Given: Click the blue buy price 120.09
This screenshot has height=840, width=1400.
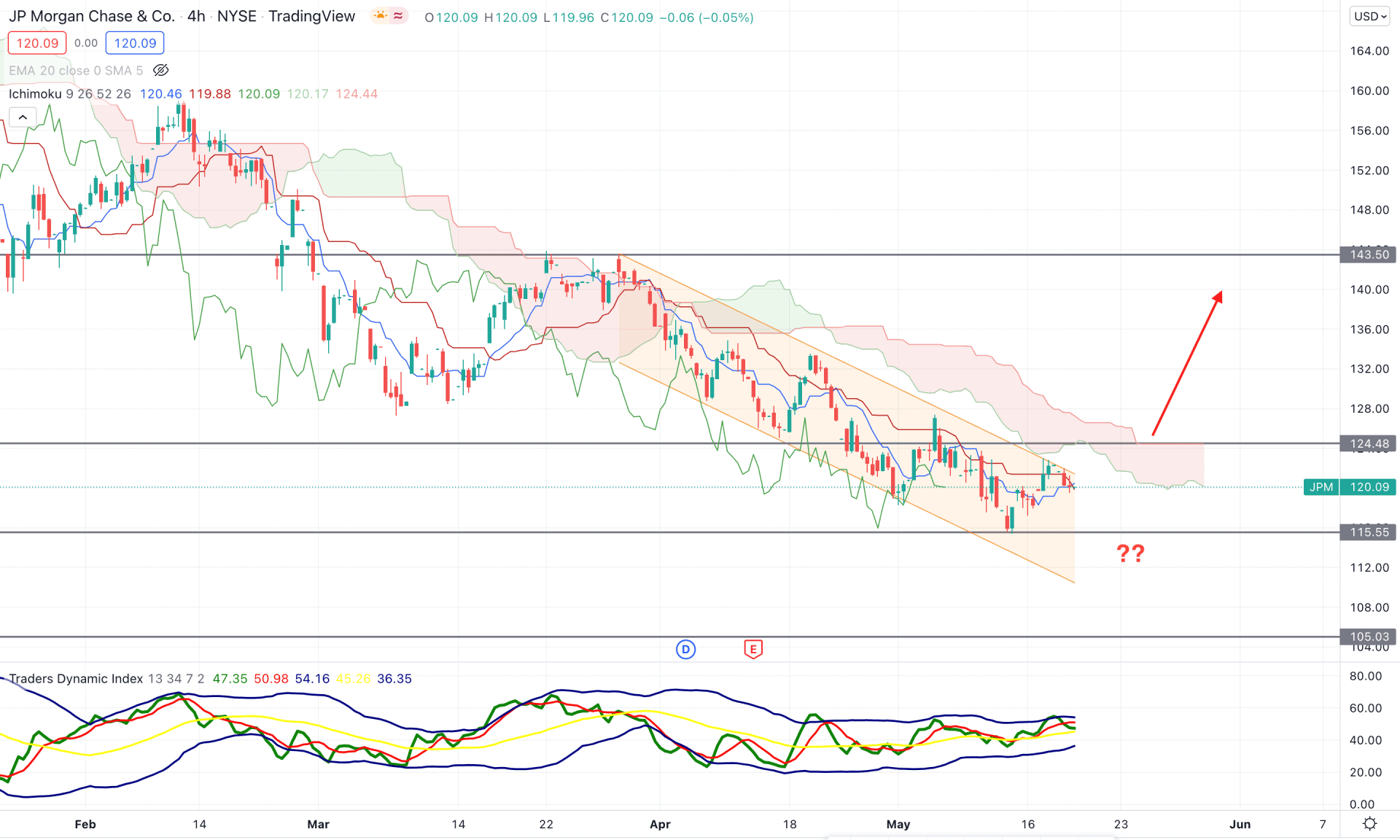Looking at the screenshot, I should pyautogui.click(x=135, y=43).
